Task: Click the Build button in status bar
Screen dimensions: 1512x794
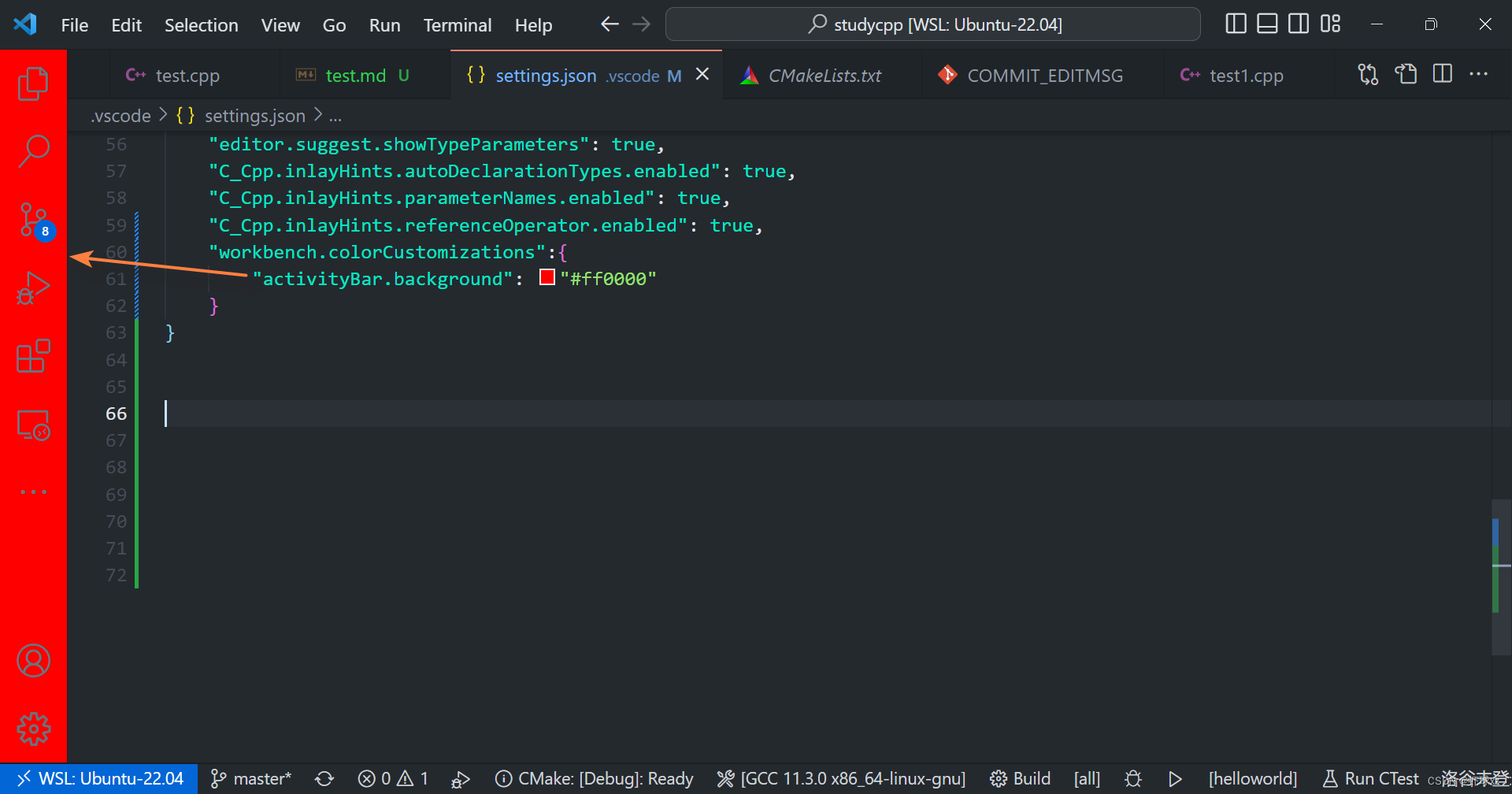Action: coord(1021,778)
